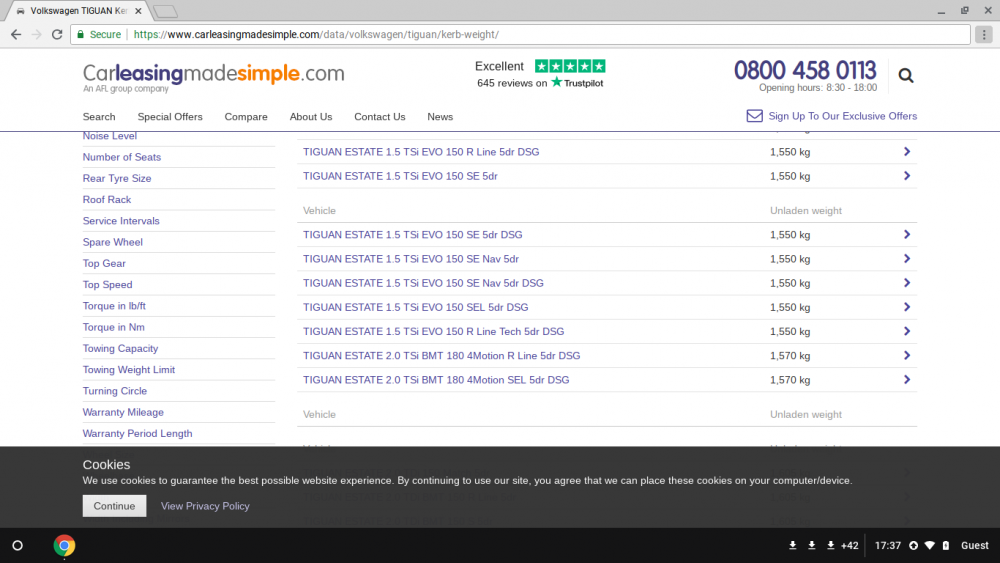Click arrow for EVO 150 SE 5dr row
The width and height of the screenshot is (1000, 563).
tap(906, 176)
